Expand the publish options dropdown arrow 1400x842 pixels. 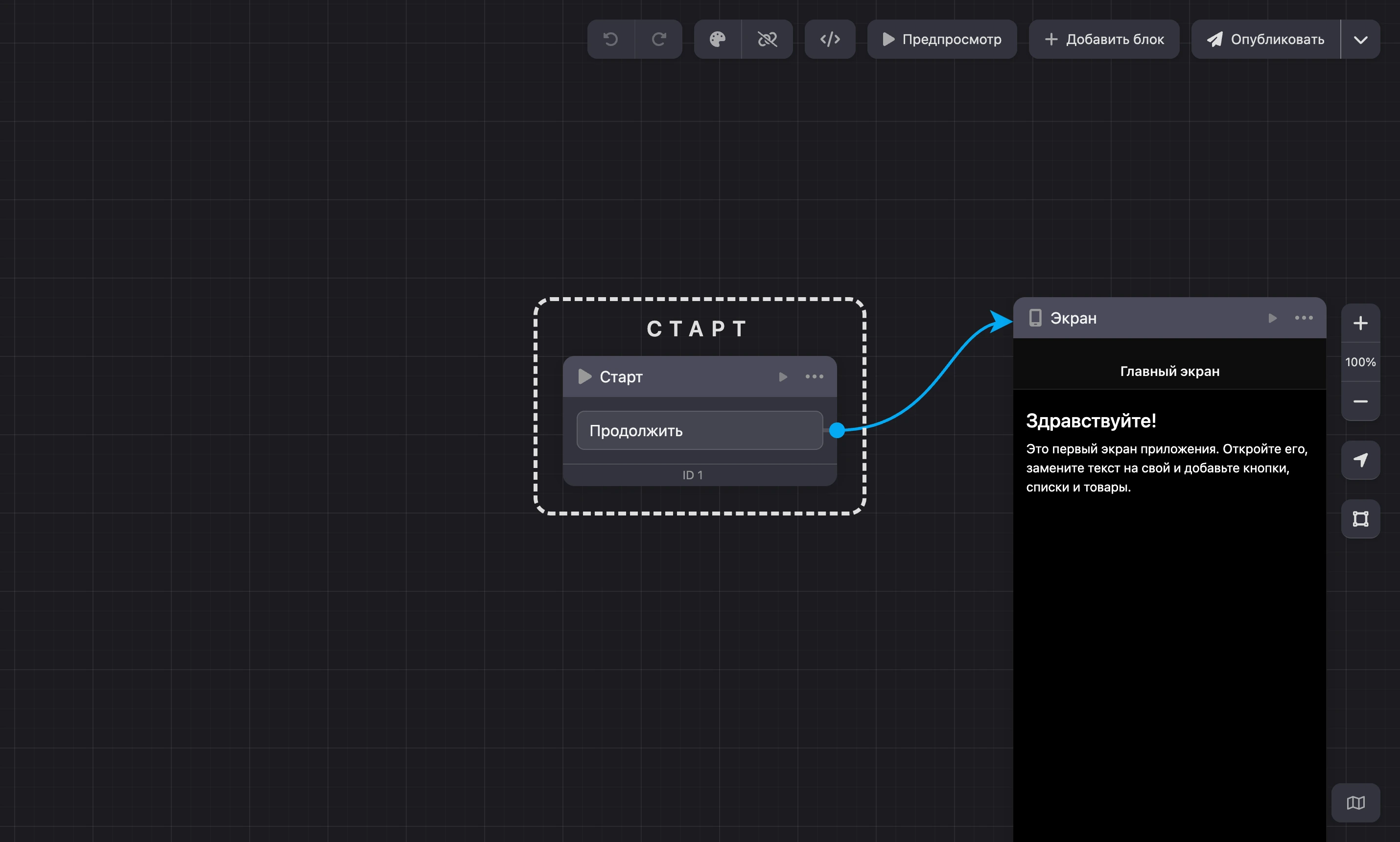[x=1360, y=39]
